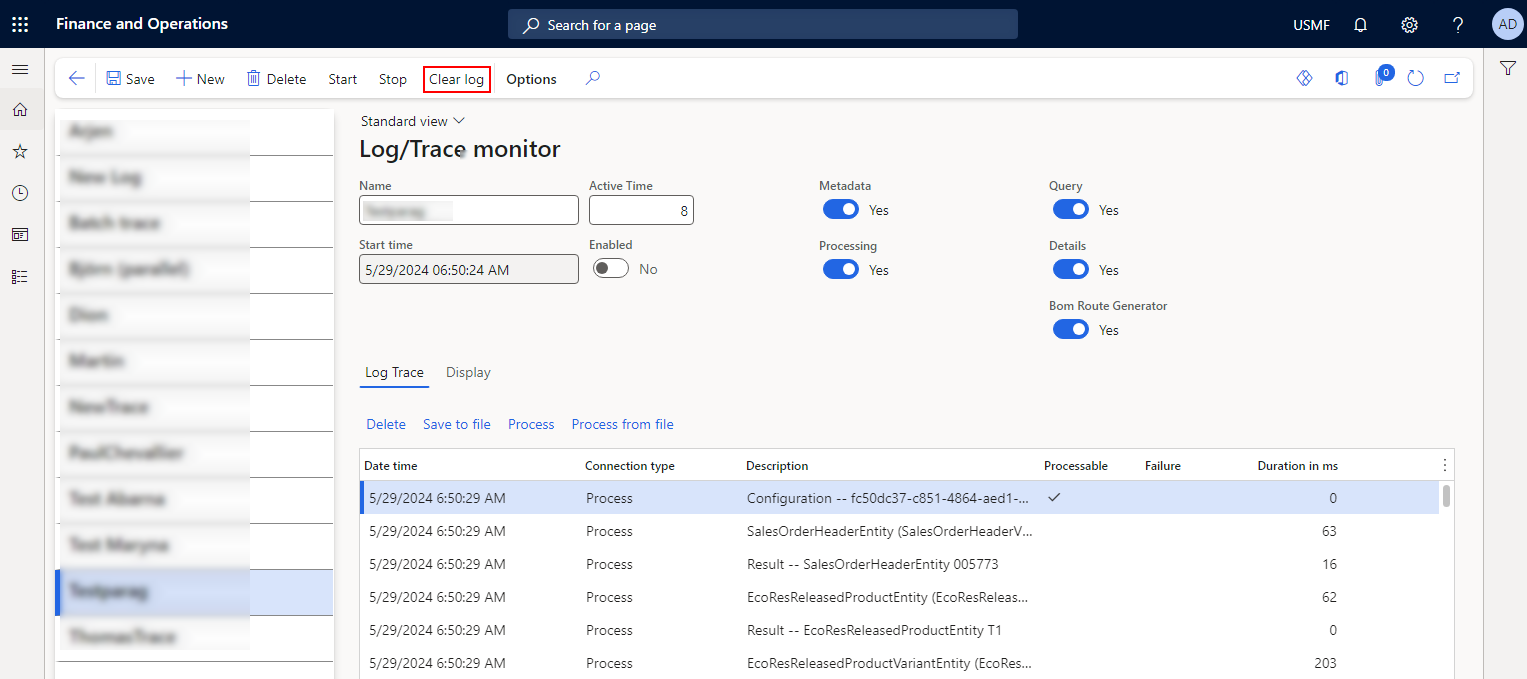
Task: Click the Start time field
Action: tap(469, 269)
